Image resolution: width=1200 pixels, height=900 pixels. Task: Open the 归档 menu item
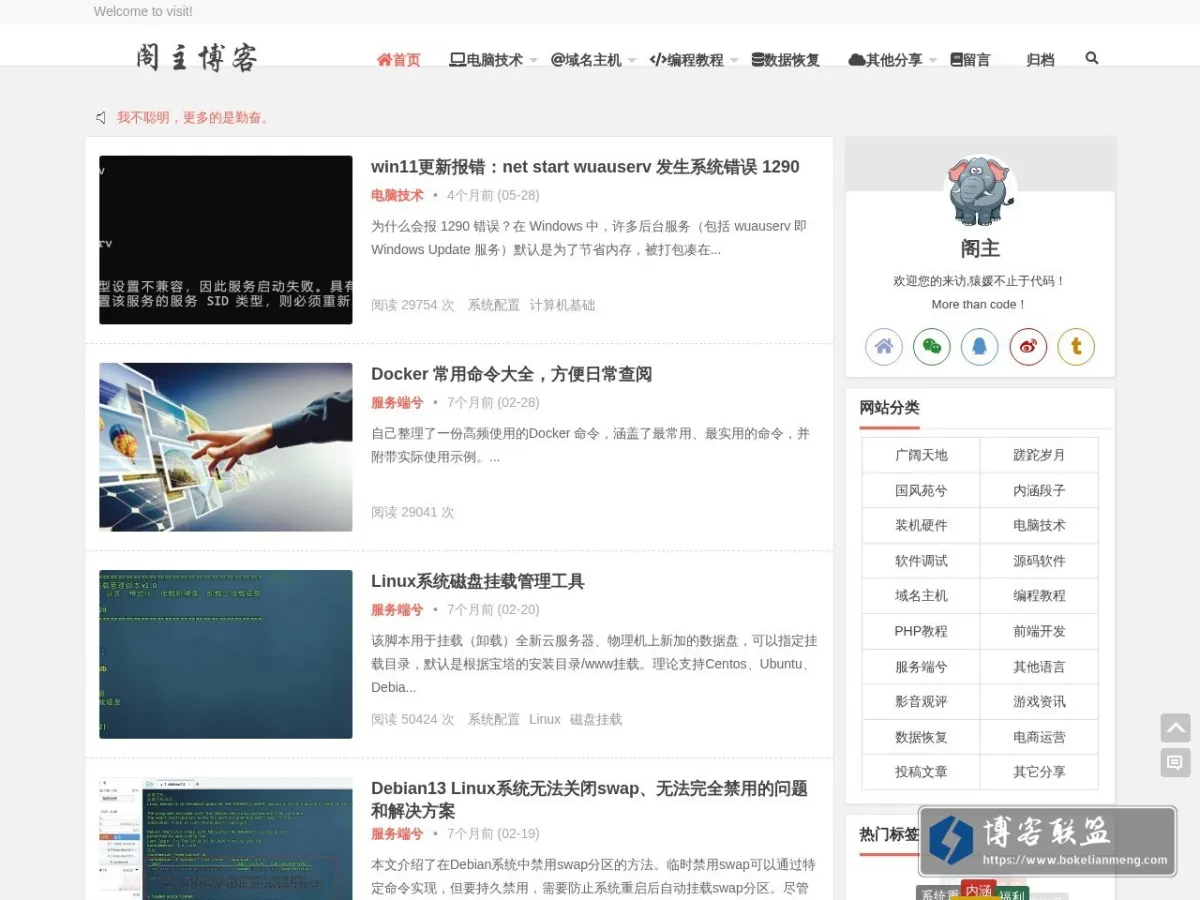(1040, 60)
